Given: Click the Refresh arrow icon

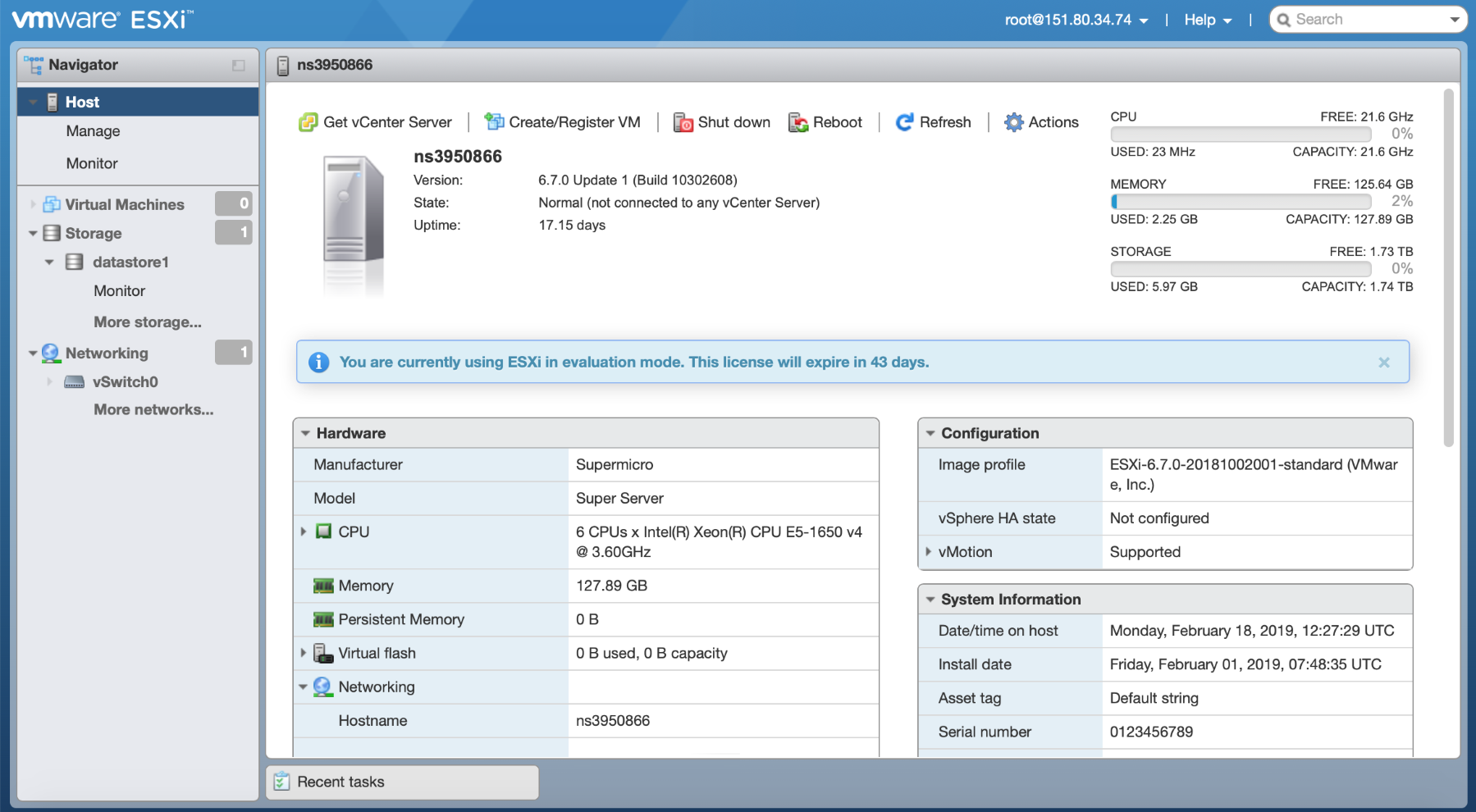Looking at the screenshot, I should [x=904, y=122].
